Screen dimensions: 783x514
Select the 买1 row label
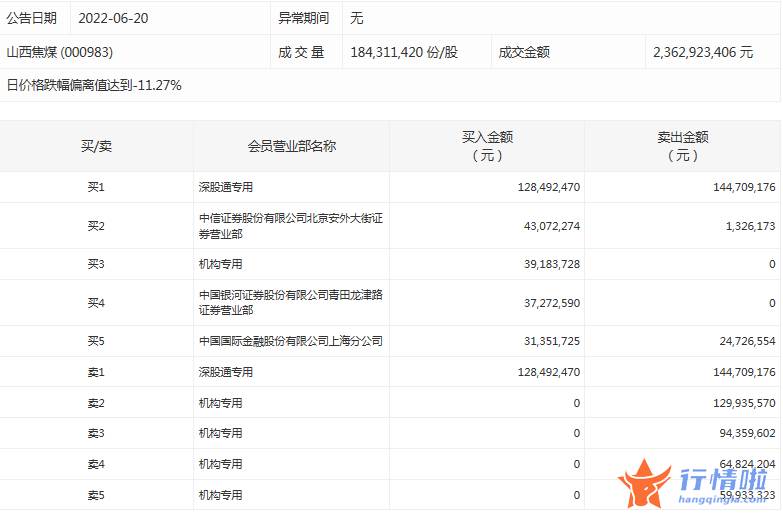96,187
